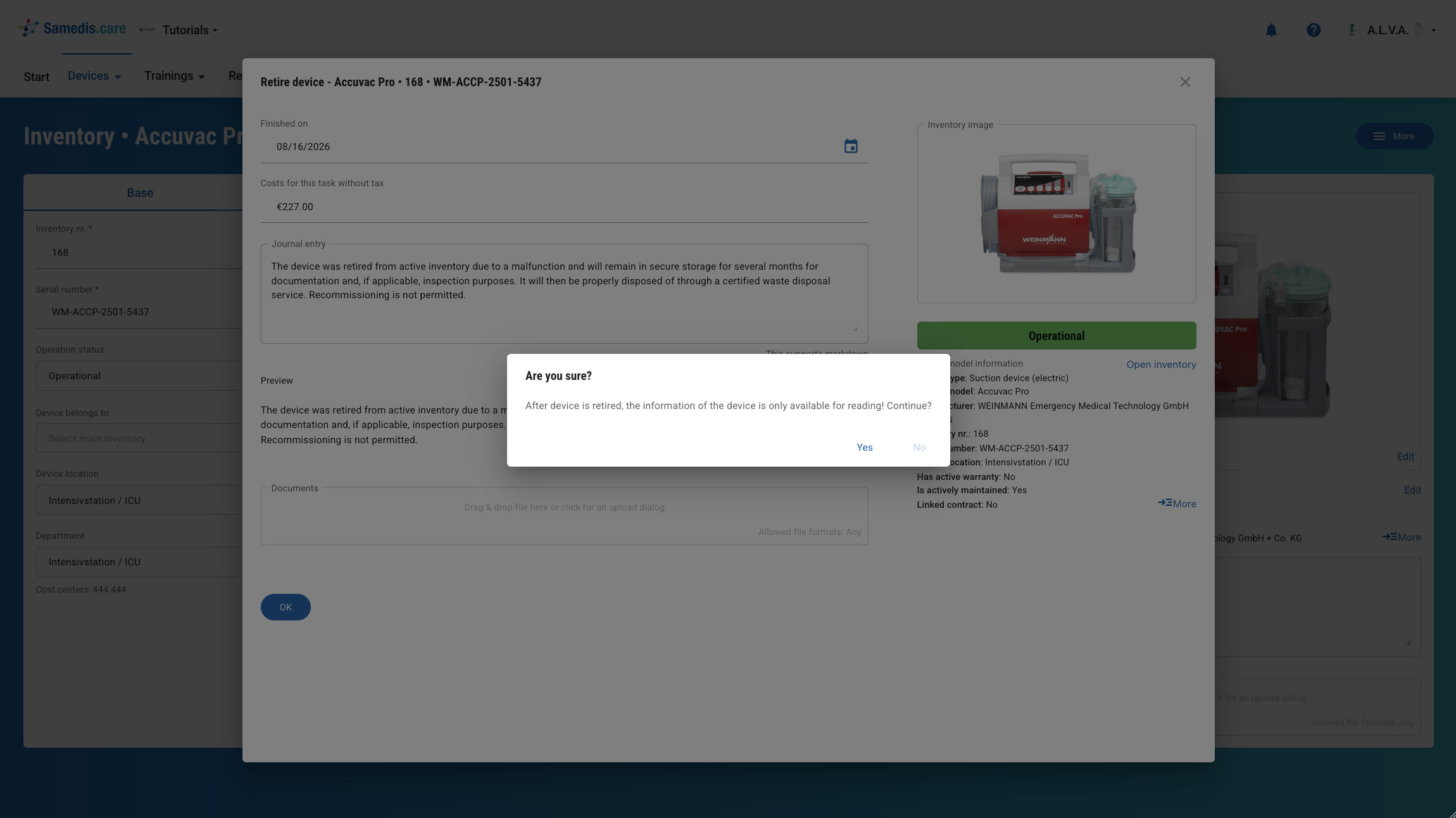Open the Tutorials dropdown

tap(189, 30)
